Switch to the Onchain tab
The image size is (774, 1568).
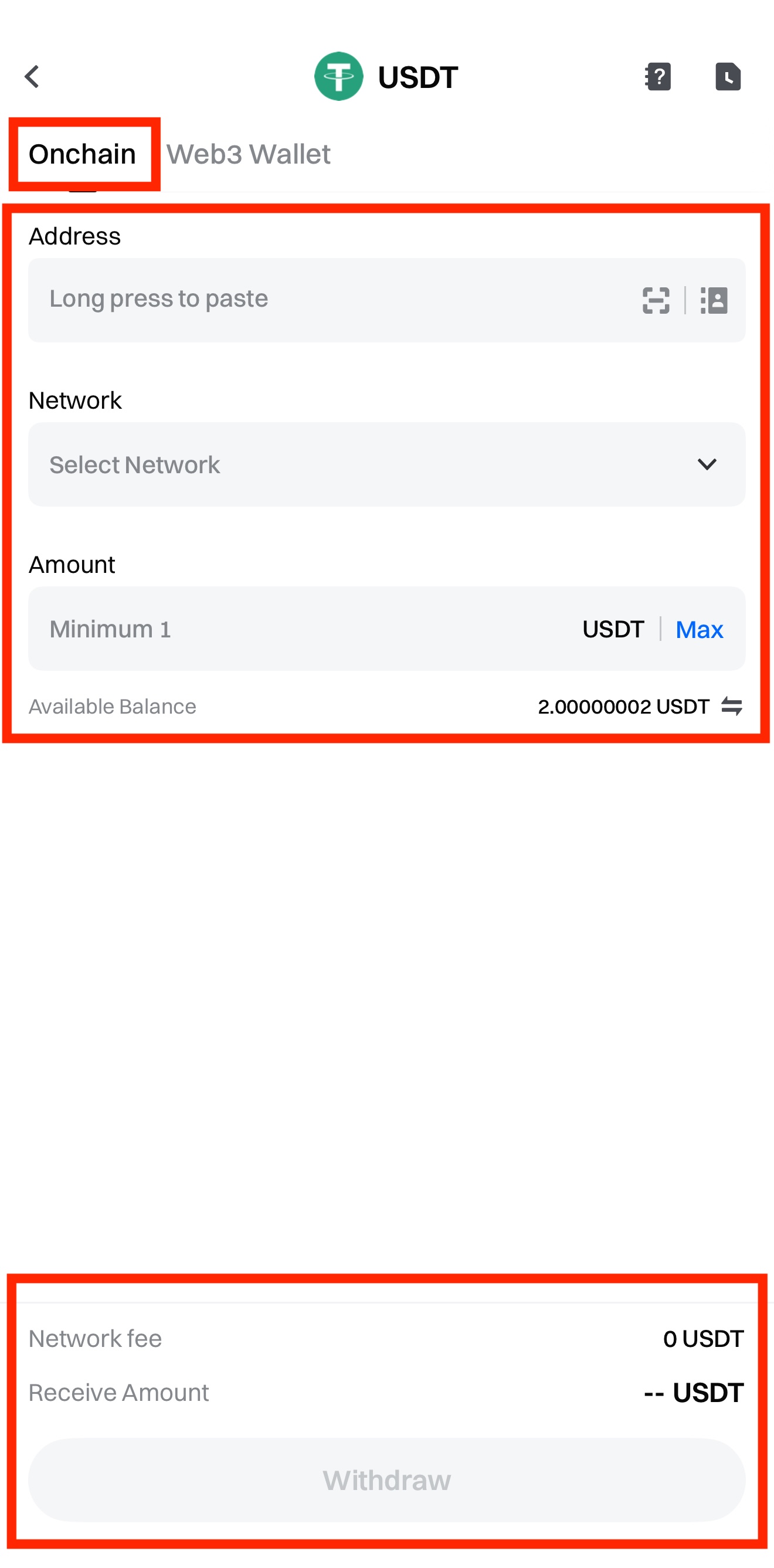[x=82, y=154]
